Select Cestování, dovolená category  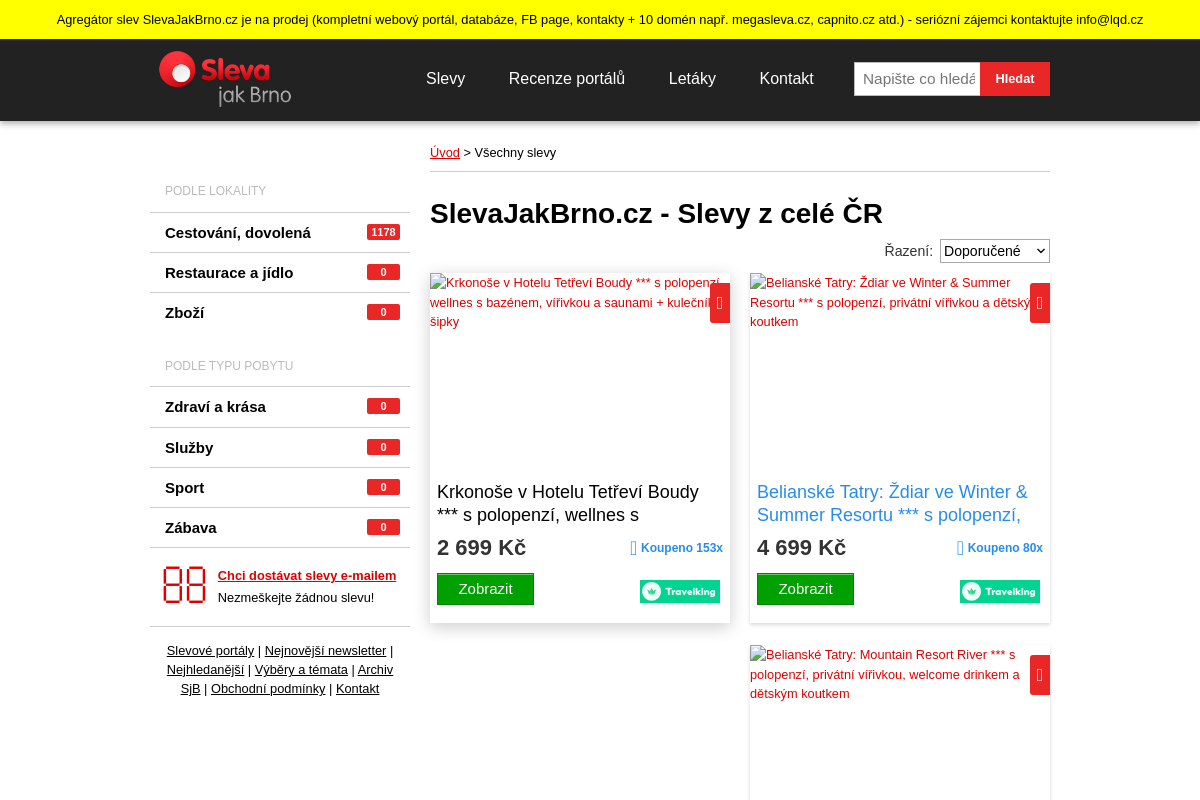tap(238, 233)
